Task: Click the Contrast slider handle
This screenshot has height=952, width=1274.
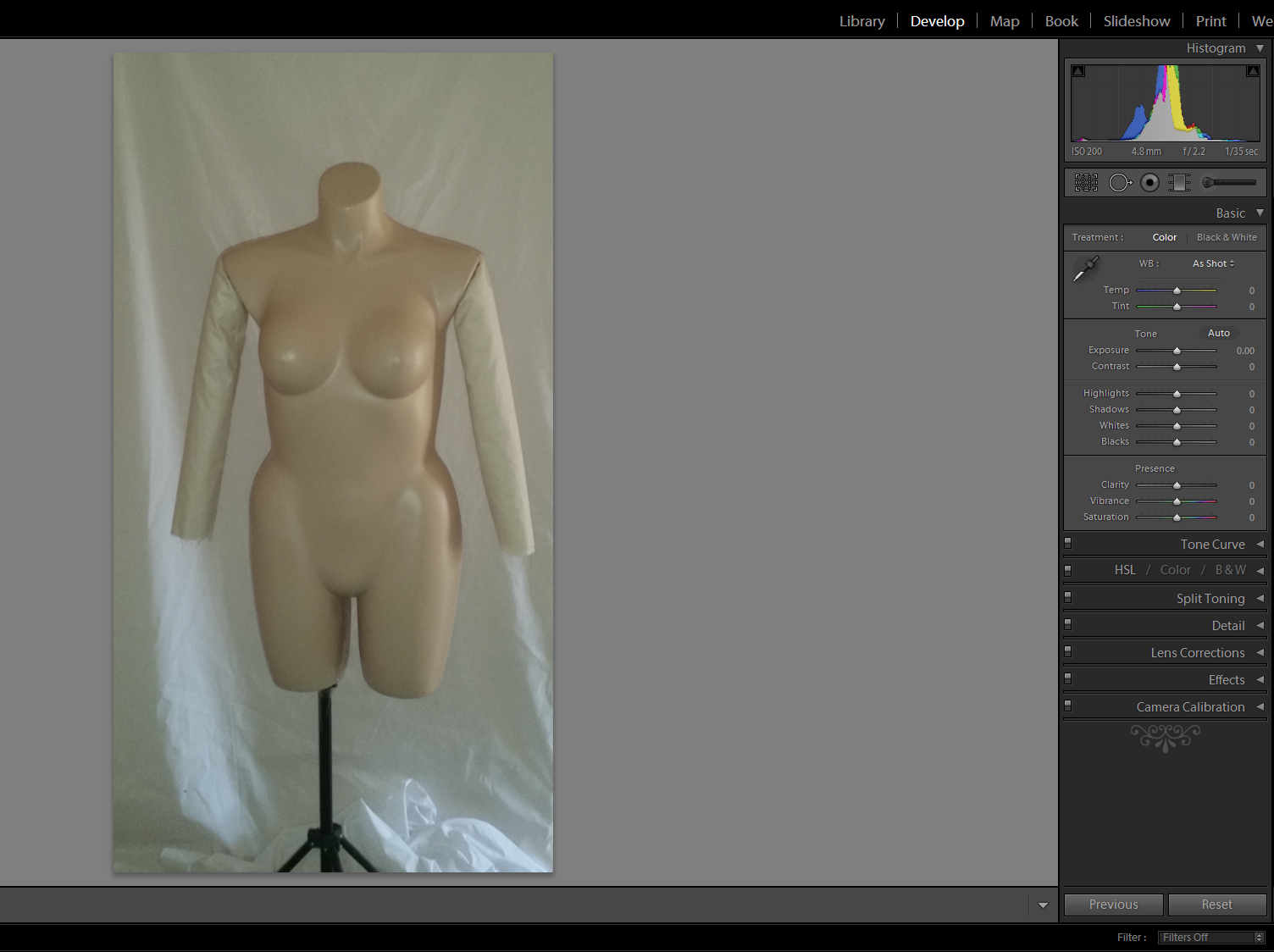Action: click(x=1177, y=367)
